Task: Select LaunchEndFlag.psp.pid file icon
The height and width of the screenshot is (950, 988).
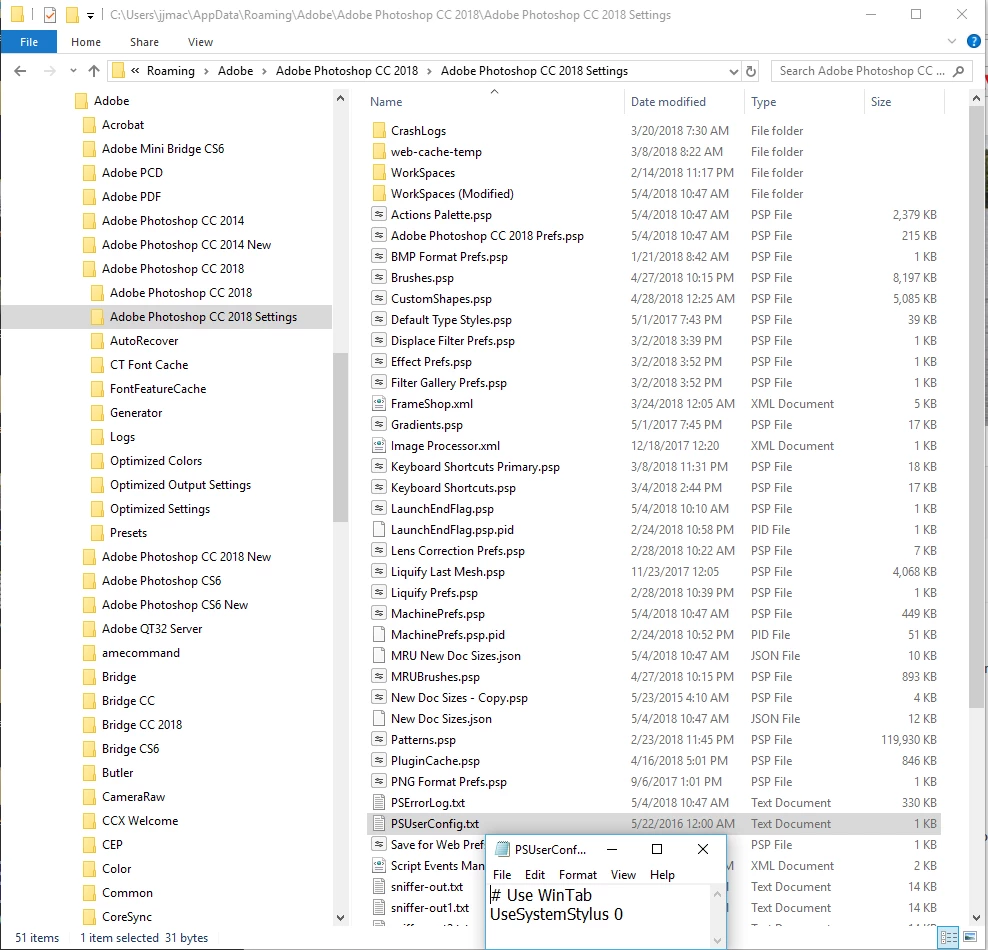Action: [379, 530]
